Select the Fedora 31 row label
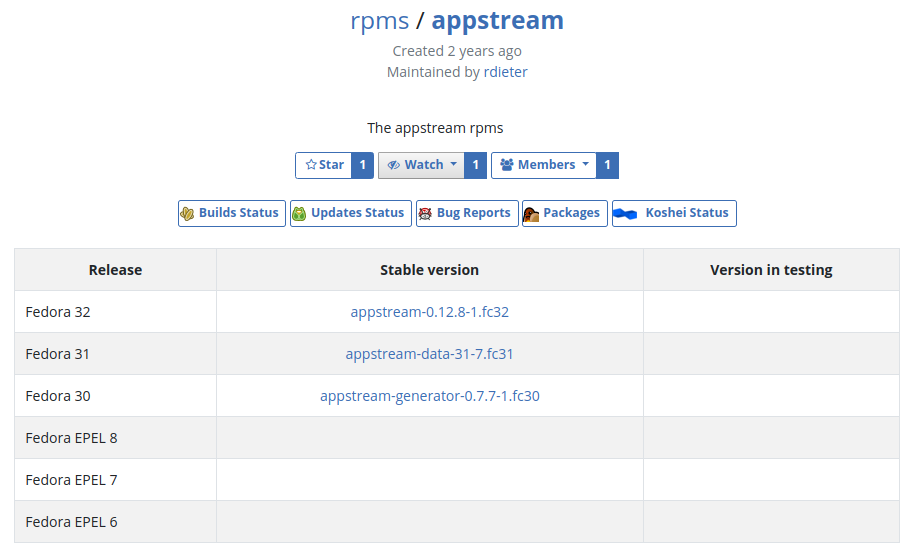The width and height of the screenshot is (907, 550). coord(57,354)
